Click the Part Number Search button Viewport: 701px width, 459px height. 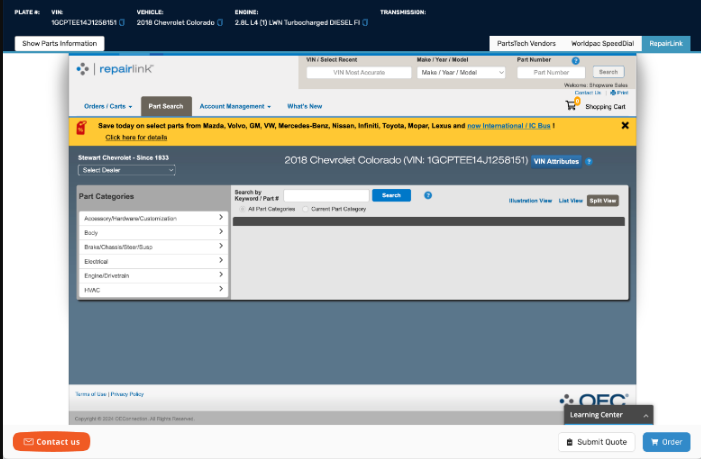[608, 72]
